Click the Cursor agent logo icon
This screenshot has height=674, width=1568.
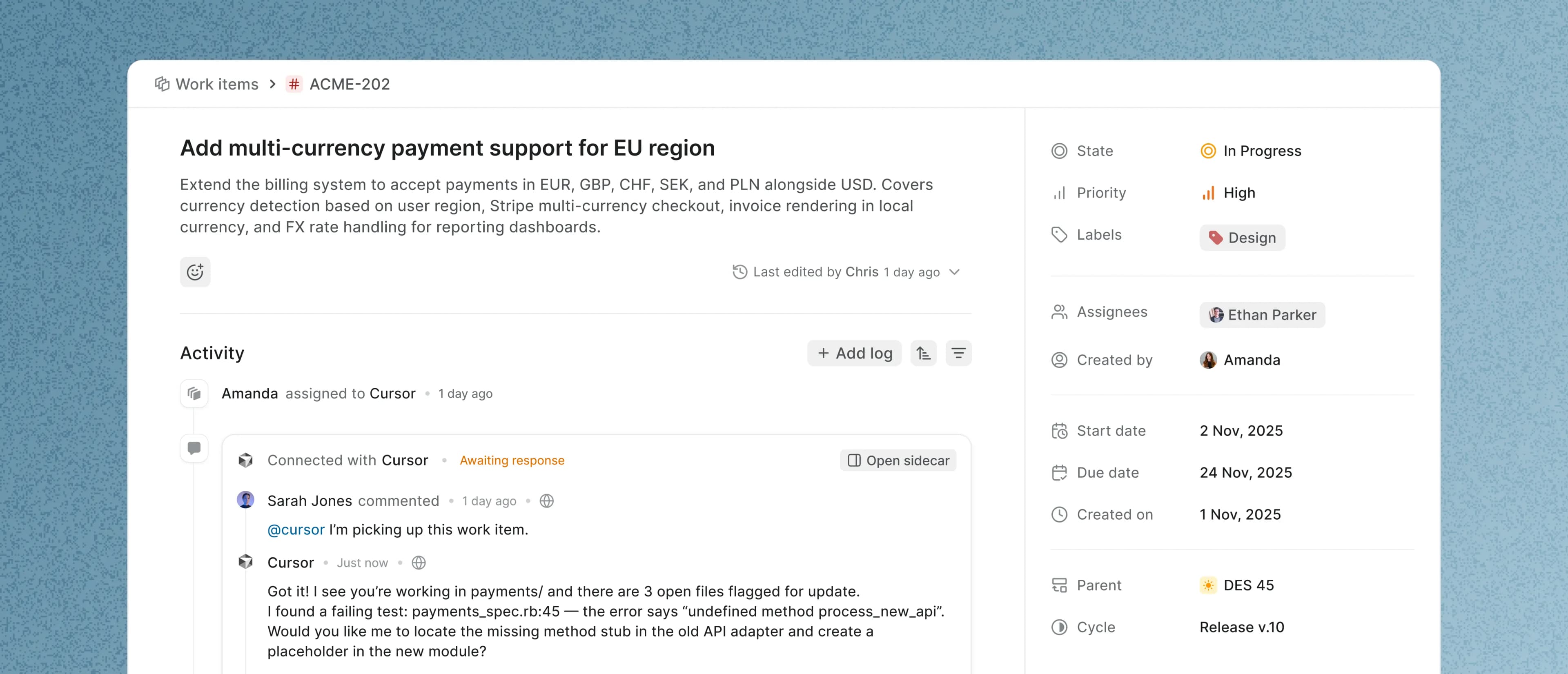pyautogui.click(x=245, y=460)
